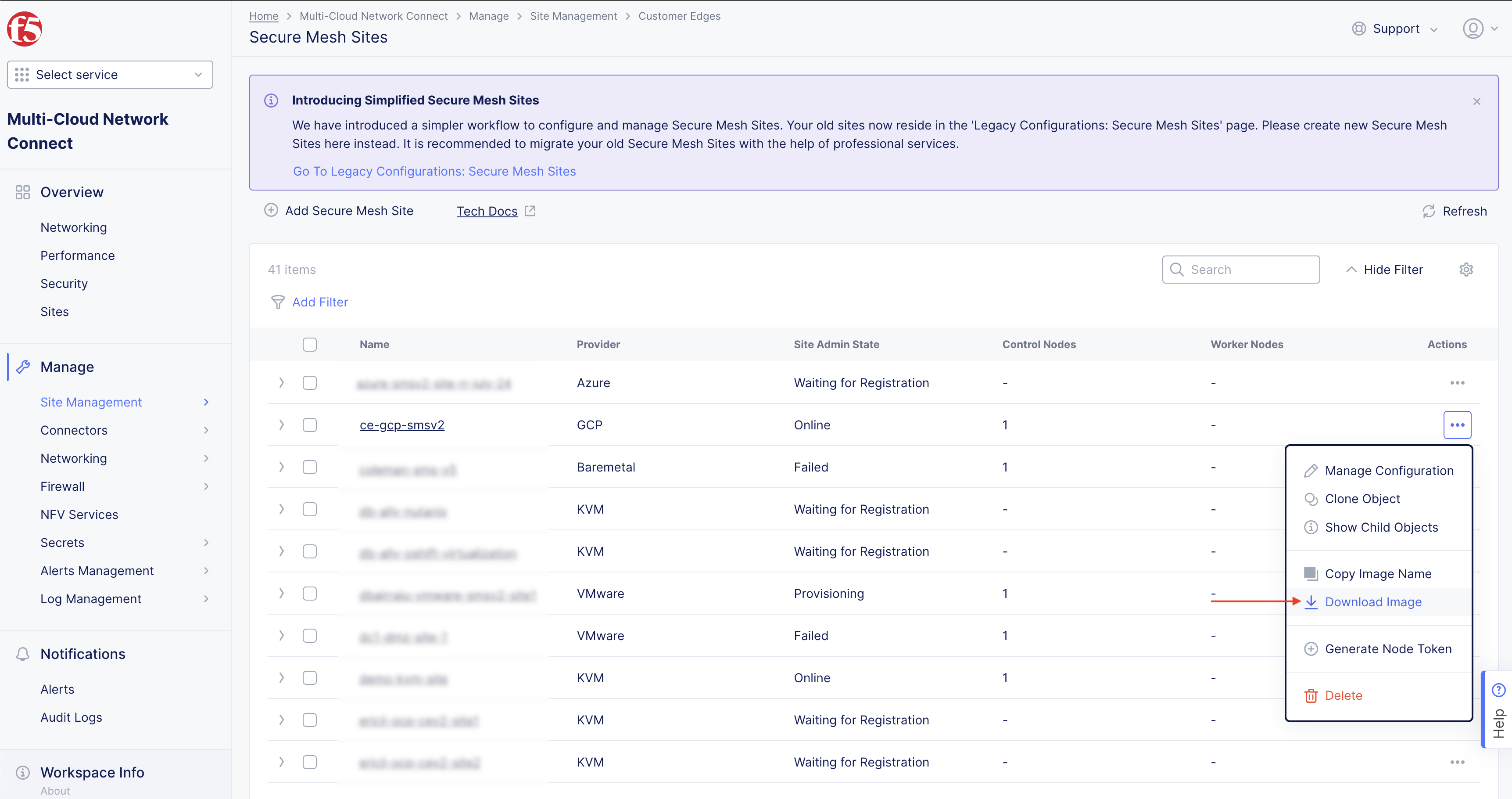Click the Tech Docs external link icon
The width and height of the screenshot is (1512, 799).
click(x=530, y=211)
